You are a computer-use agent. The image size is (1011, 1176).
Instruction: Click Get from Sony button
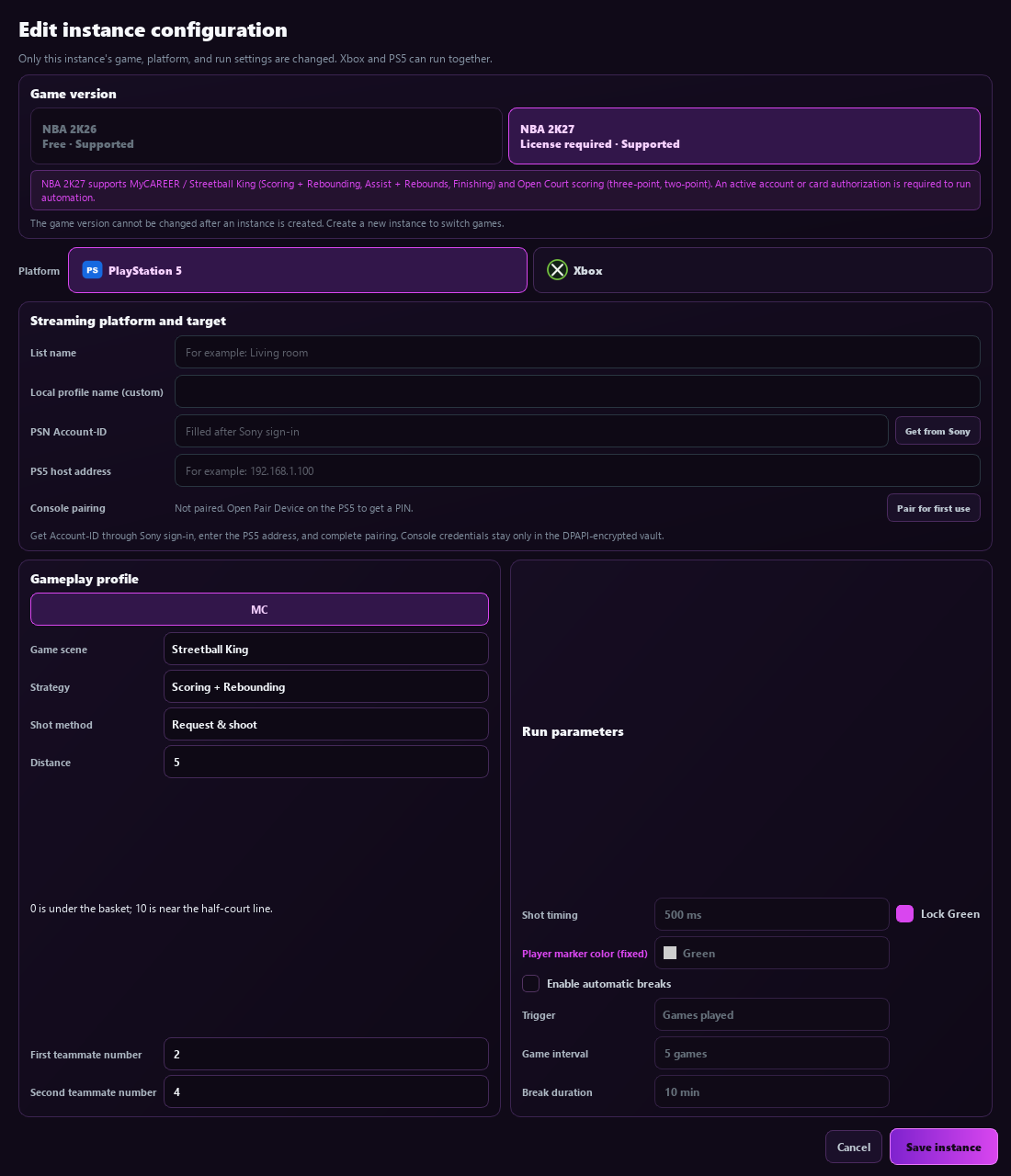pos(937,431)
